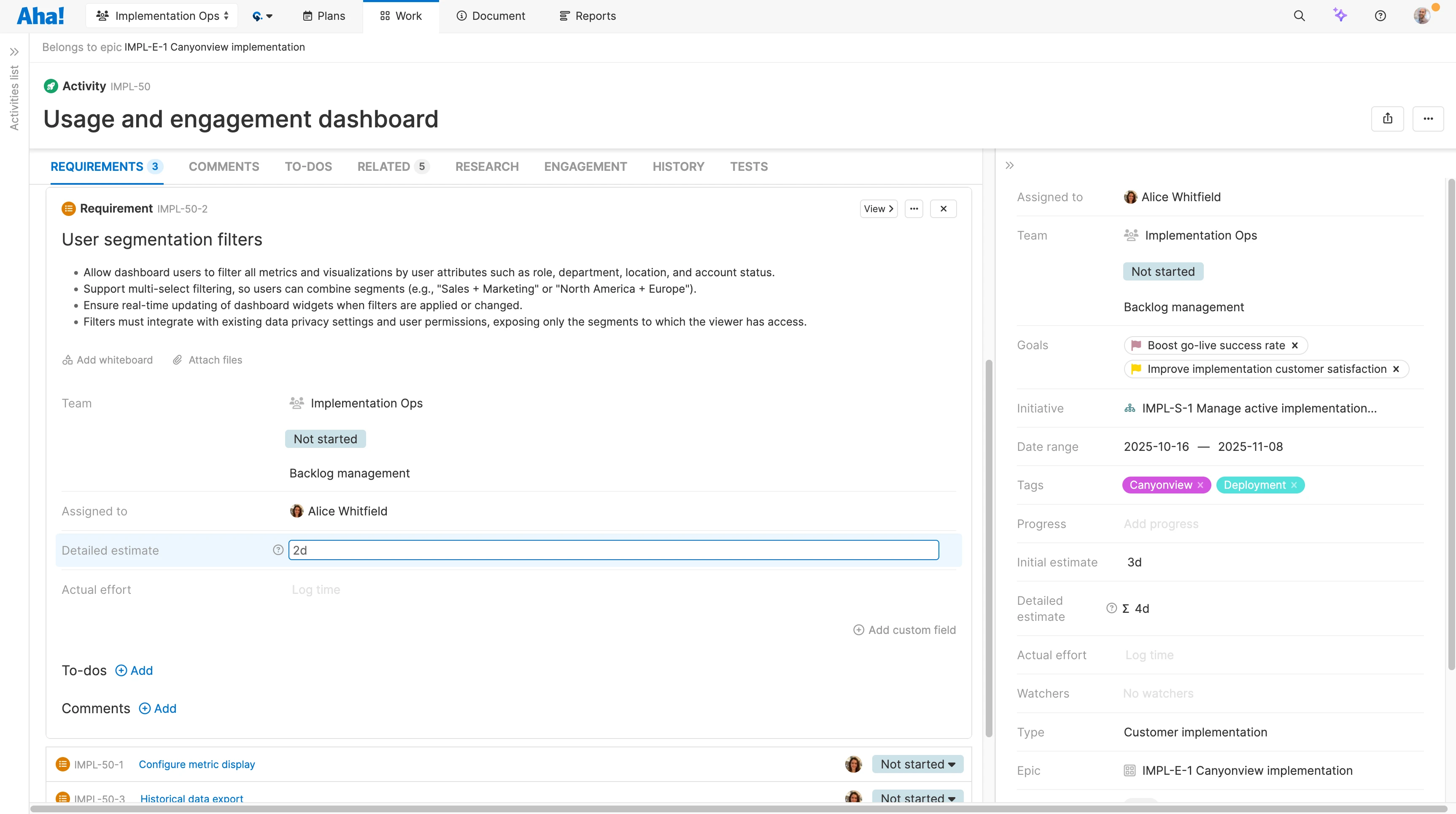Image resolution: width=1456 pixels, height=814 pixels.
Task: Open the activity more options ellipsis
Action: (1428, 119)
